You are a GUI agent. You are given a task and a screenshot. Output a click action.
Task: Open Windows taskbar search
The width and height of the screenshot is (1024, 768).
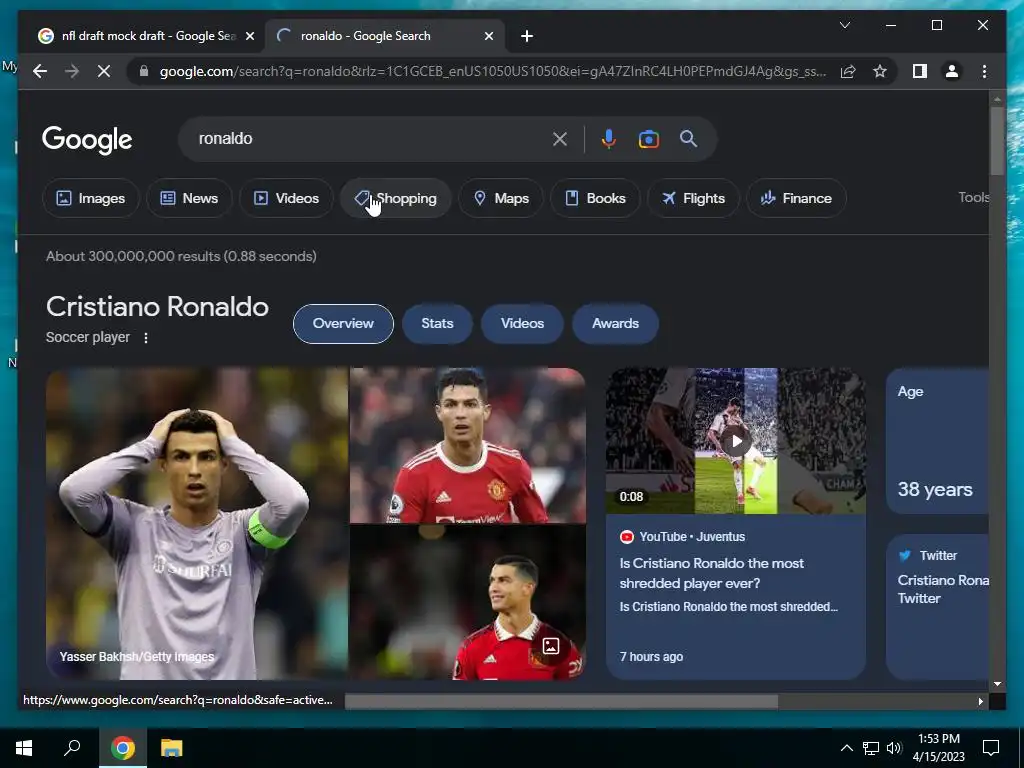[72, 748]
